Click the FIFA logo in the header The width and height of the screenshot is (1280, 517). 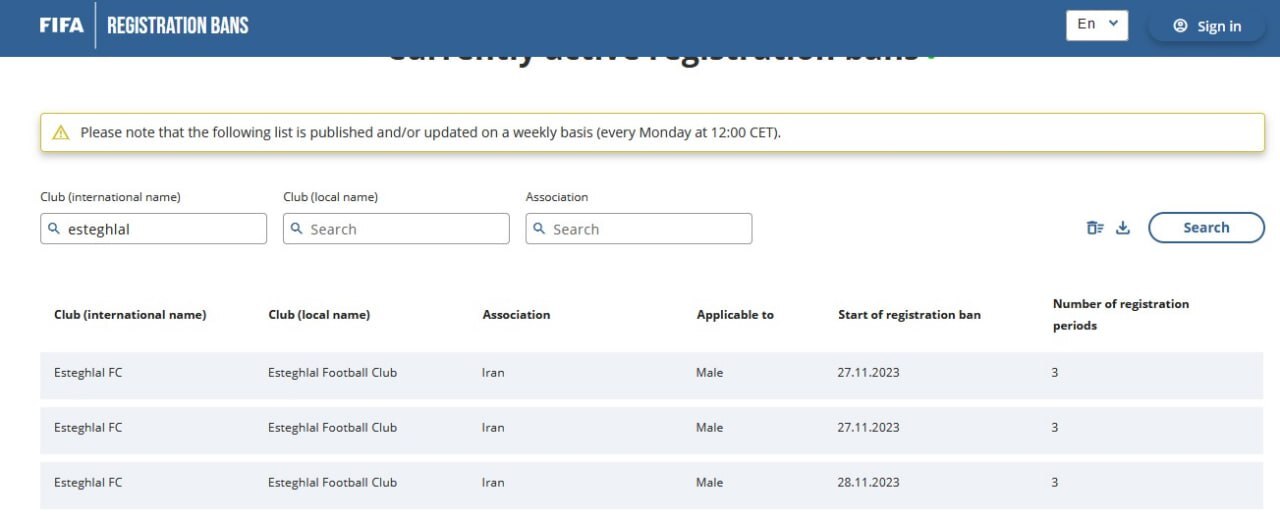(62, 25)
